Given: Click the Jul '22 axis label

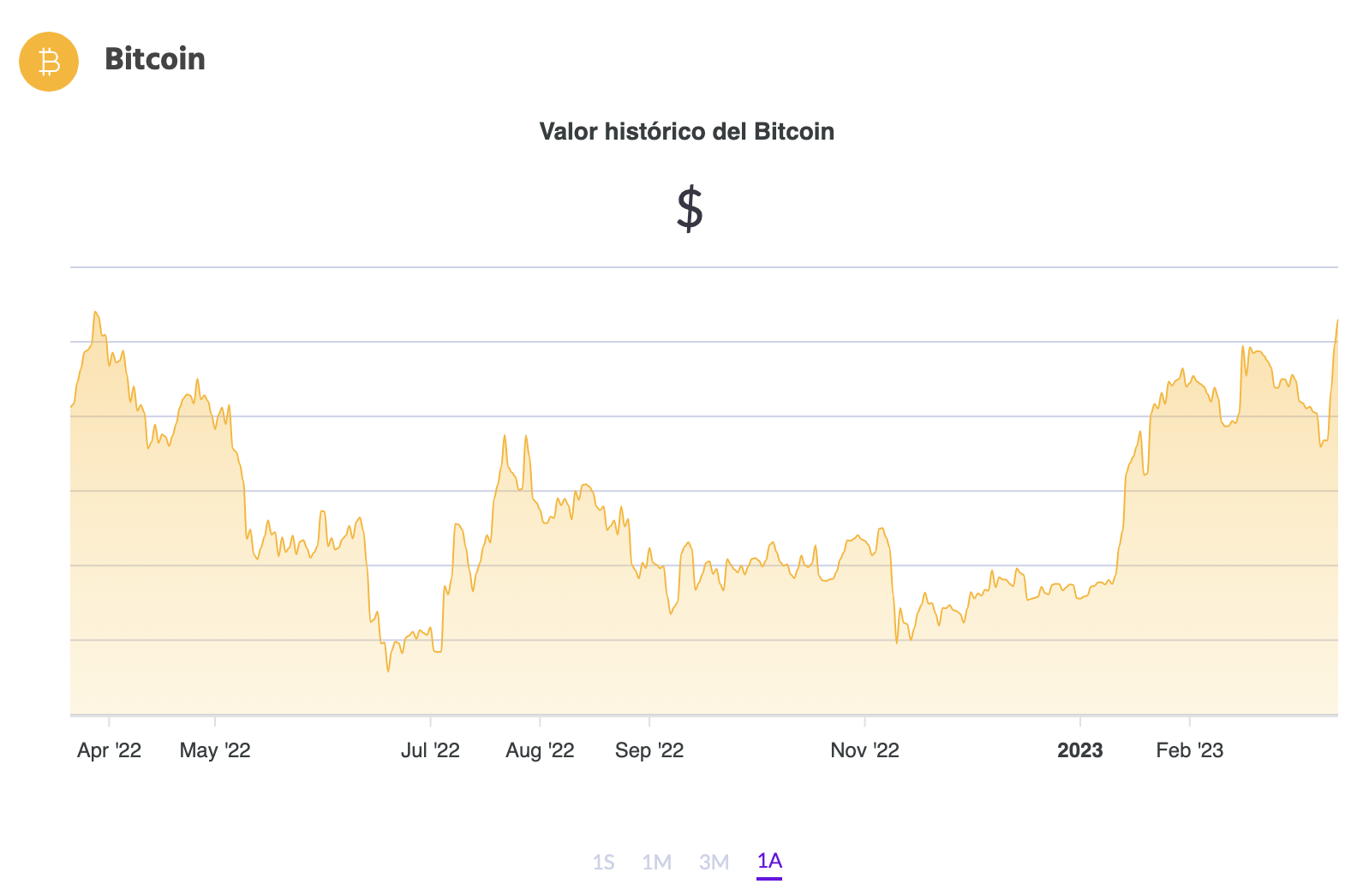Looking at the screenshot, I should (x=430, y=750).
